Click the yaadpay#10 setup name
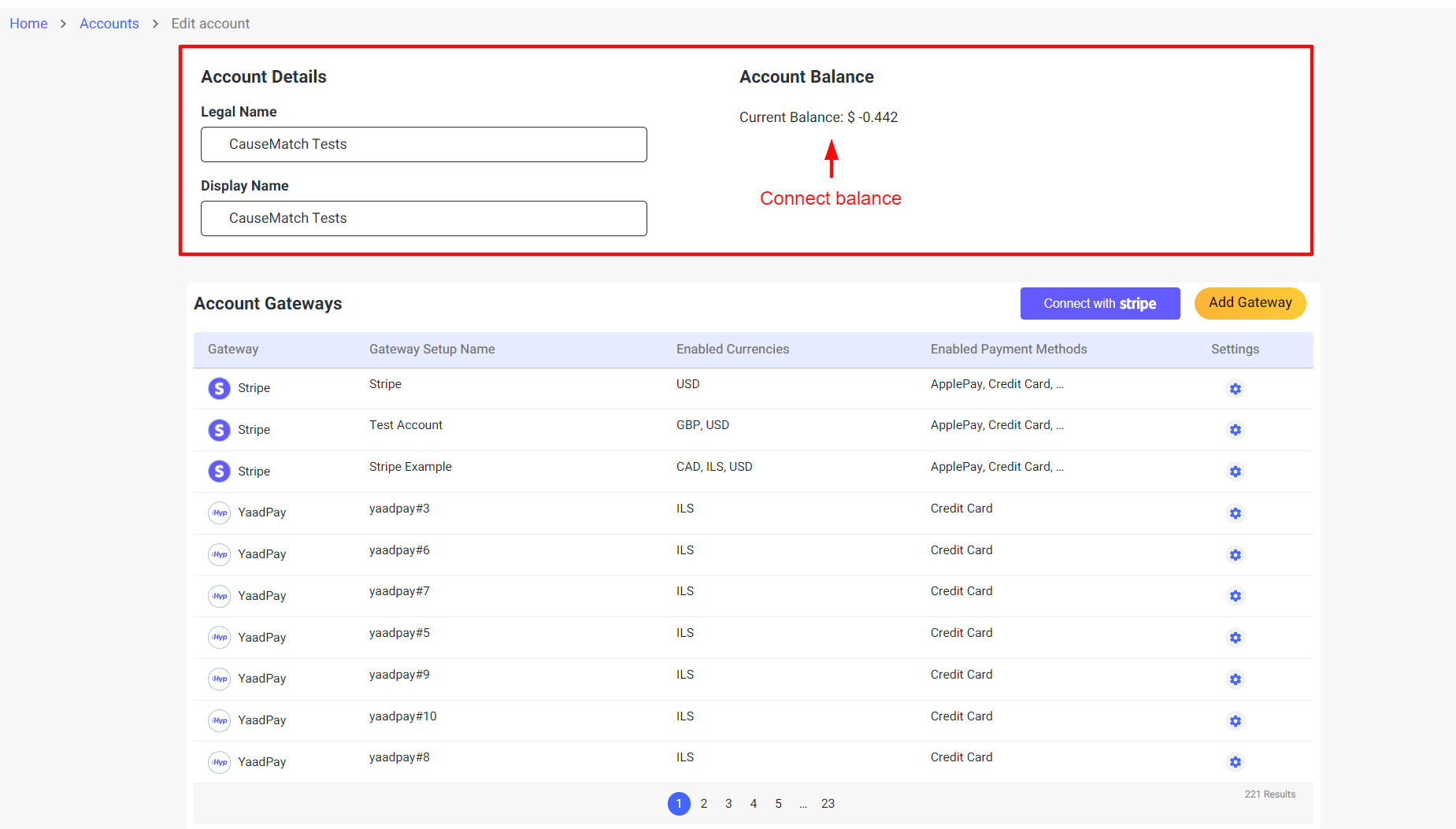1456x829 pixels. coord(402,716)
